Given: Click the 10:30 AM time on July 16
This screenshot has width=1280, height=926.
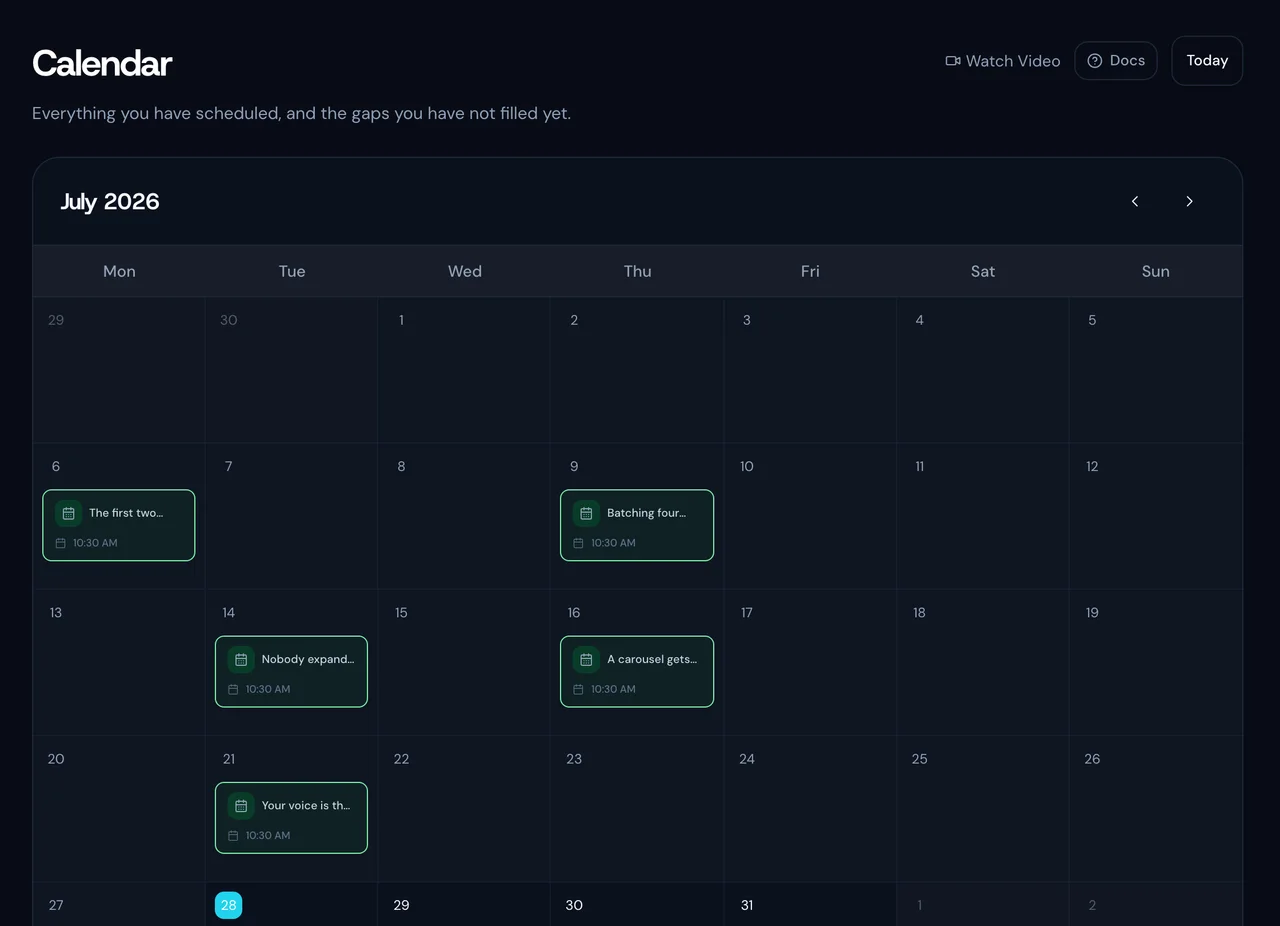Looking at the screenshot, I should coord(613,689).
